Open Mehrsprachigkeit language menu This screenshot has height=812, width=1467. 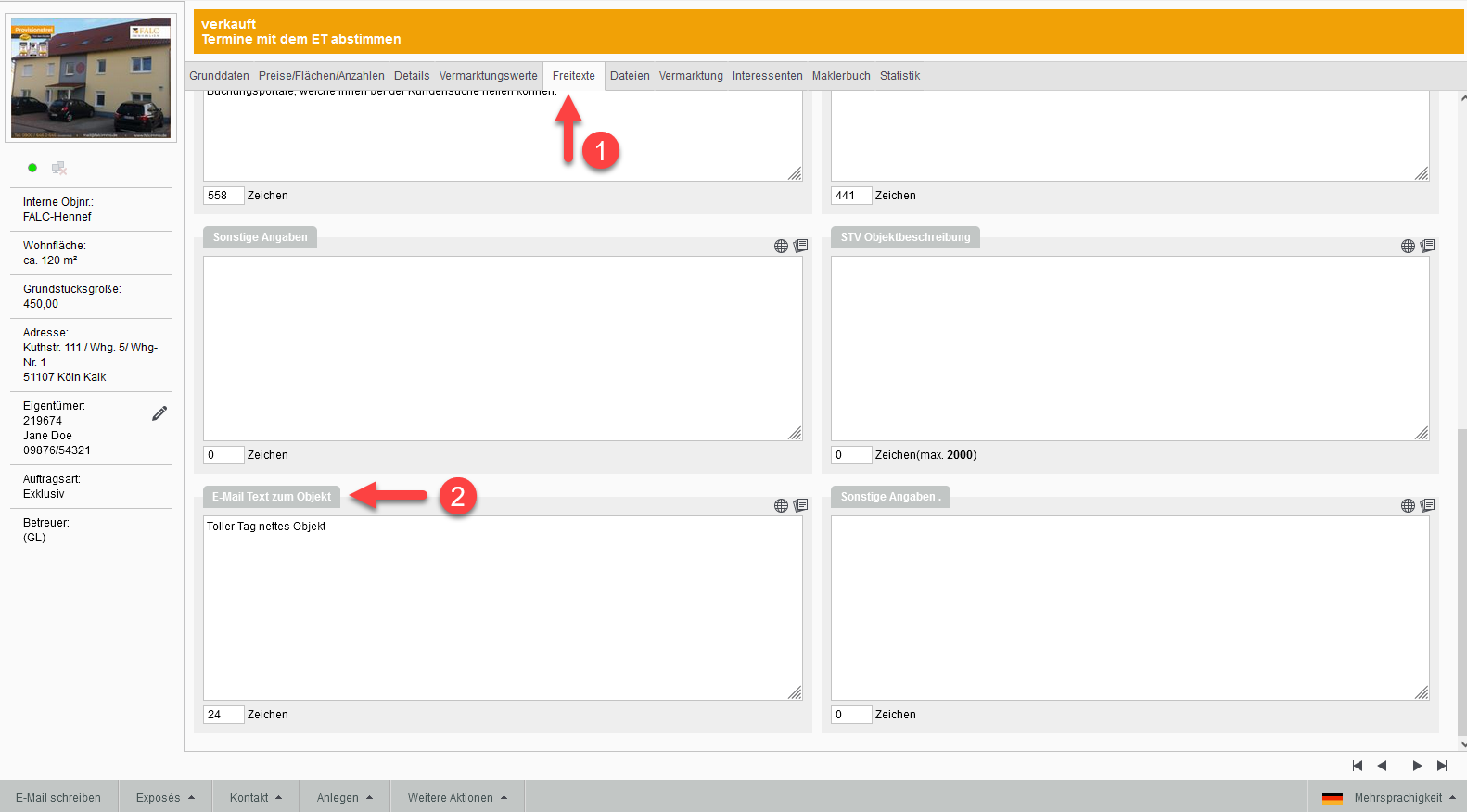1404,798
